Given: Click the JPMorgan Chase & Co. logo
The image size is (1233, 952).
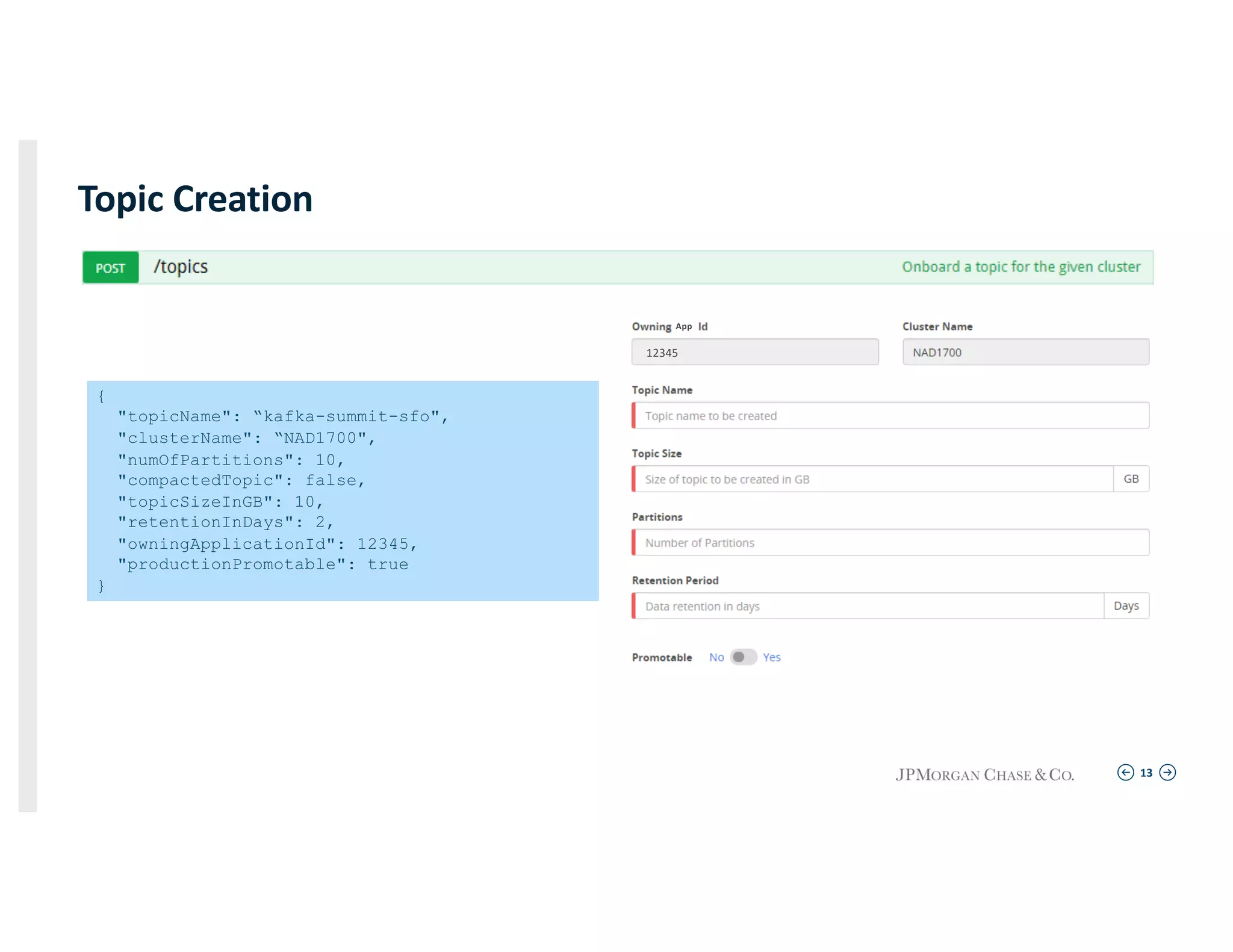Looking at the screenshot, I should [984, 774].
